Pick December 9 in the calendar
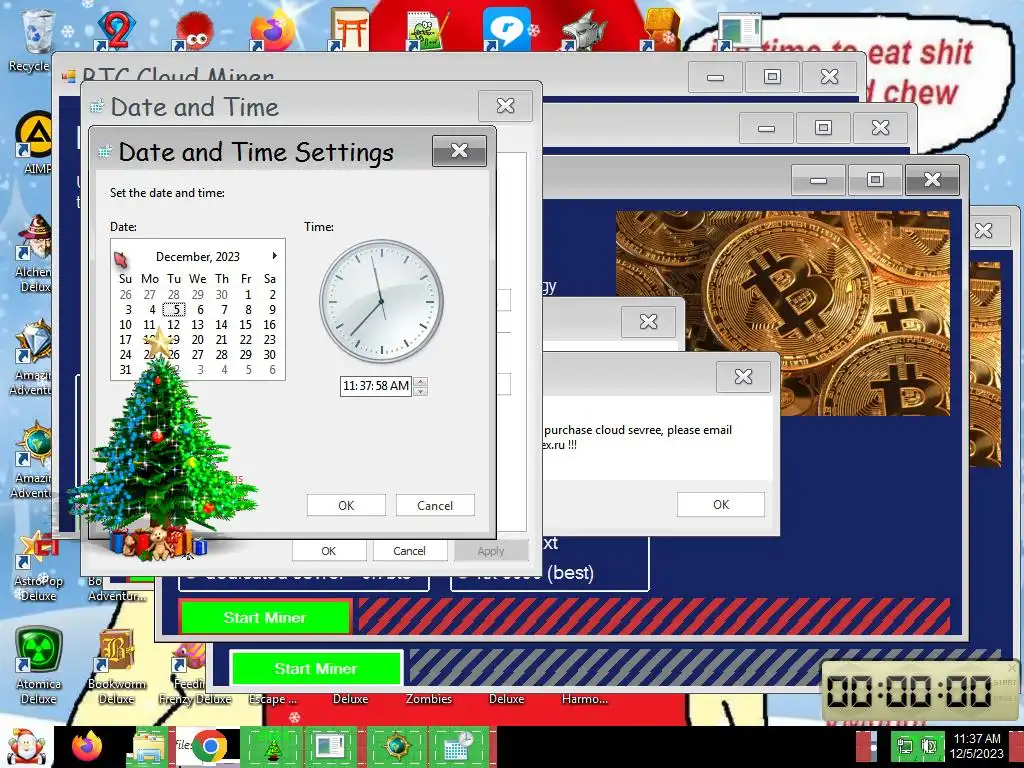The height and width of the screenshot is (768, 1024). (x=272, y=310)
